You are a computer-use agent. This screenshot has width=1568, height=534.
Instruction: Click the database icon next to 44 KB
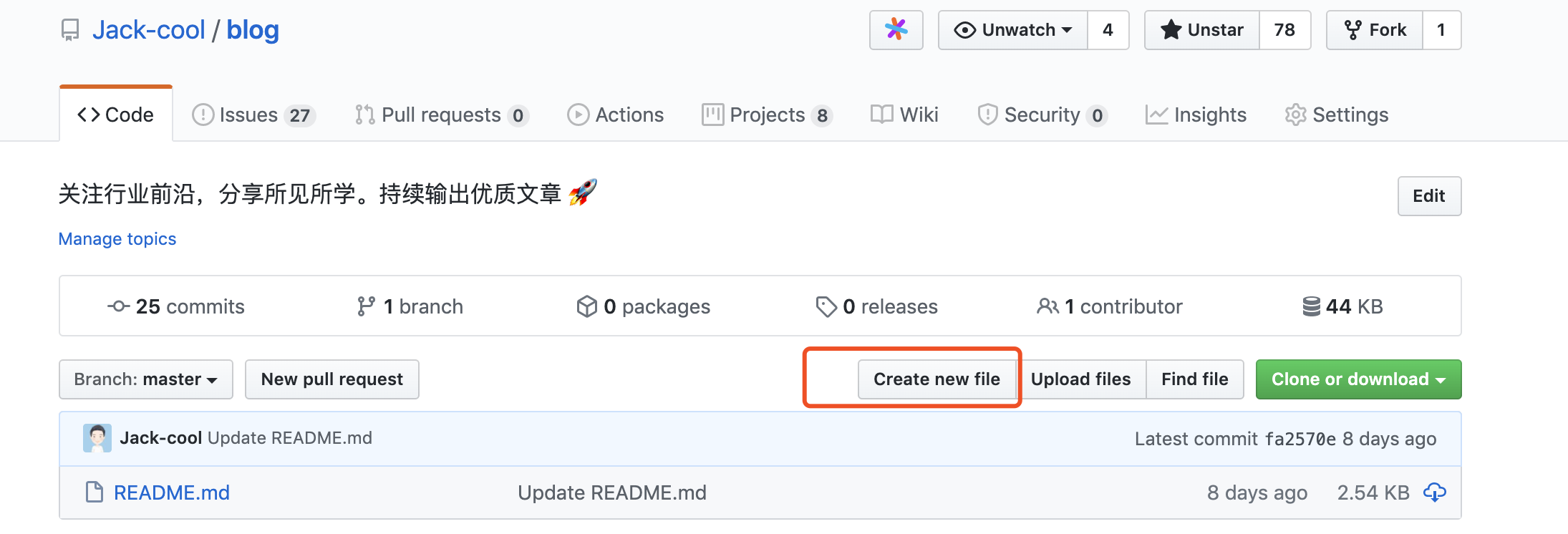1311,306
